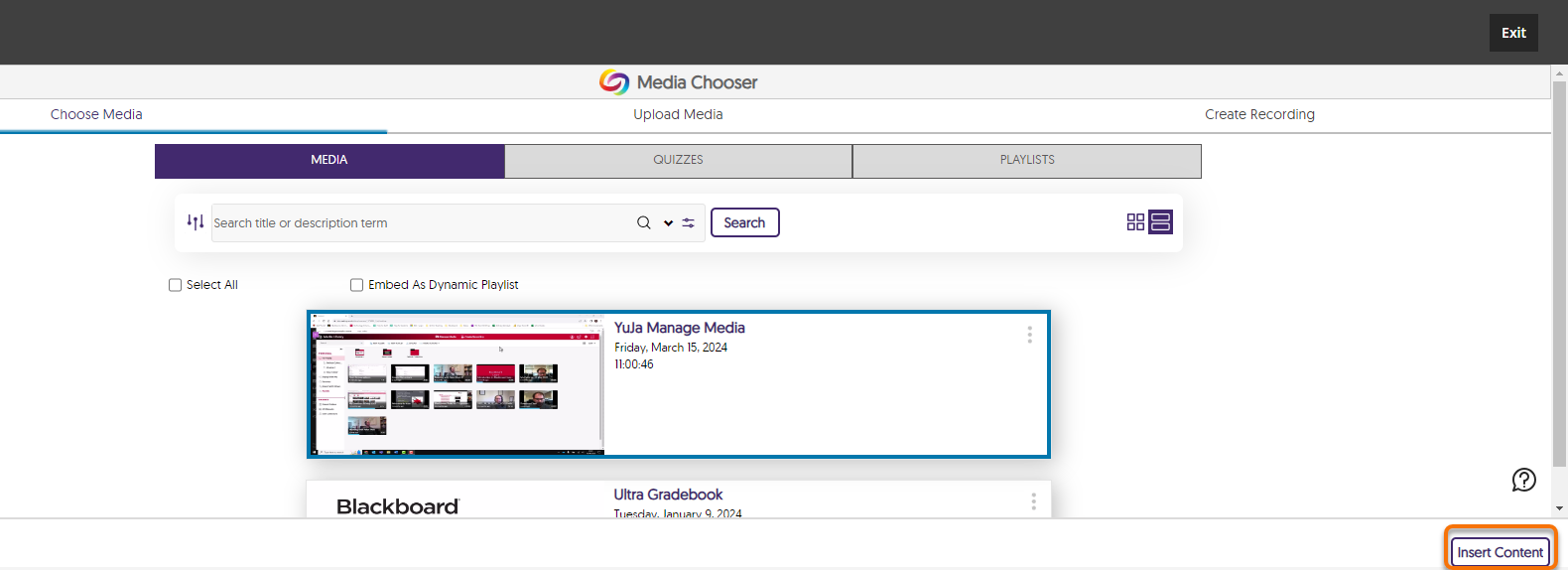This screenshot has height=570, width=1568.
Task: Open the Playlists tab
Action: (1027, 161)
